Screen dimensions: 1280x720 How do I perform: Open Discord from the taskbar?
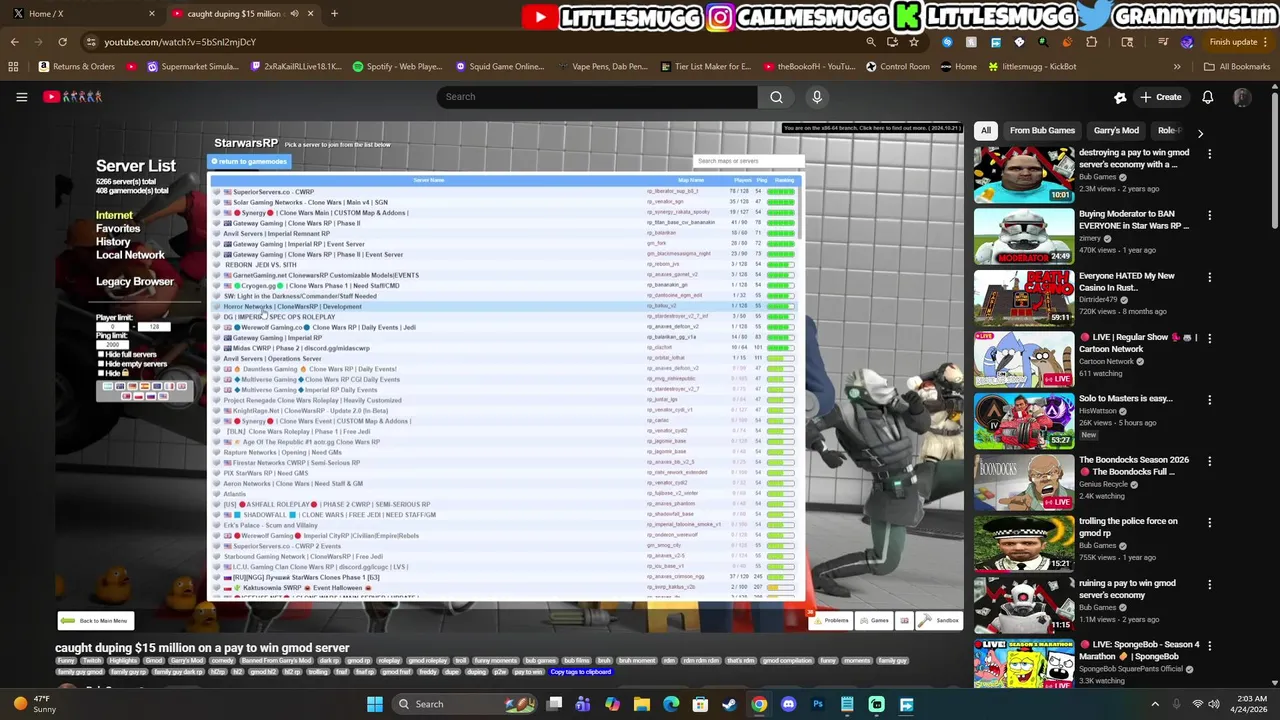coord(788,704)
